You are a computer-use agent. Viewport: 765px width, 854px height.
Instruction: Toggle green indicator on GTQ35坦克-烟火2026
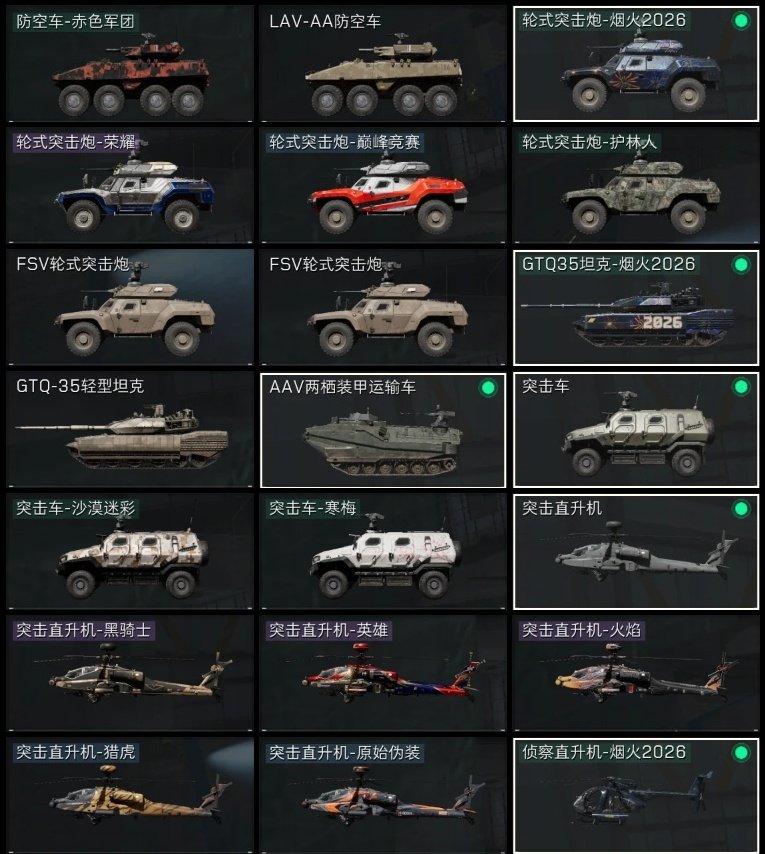coord(740,265)
